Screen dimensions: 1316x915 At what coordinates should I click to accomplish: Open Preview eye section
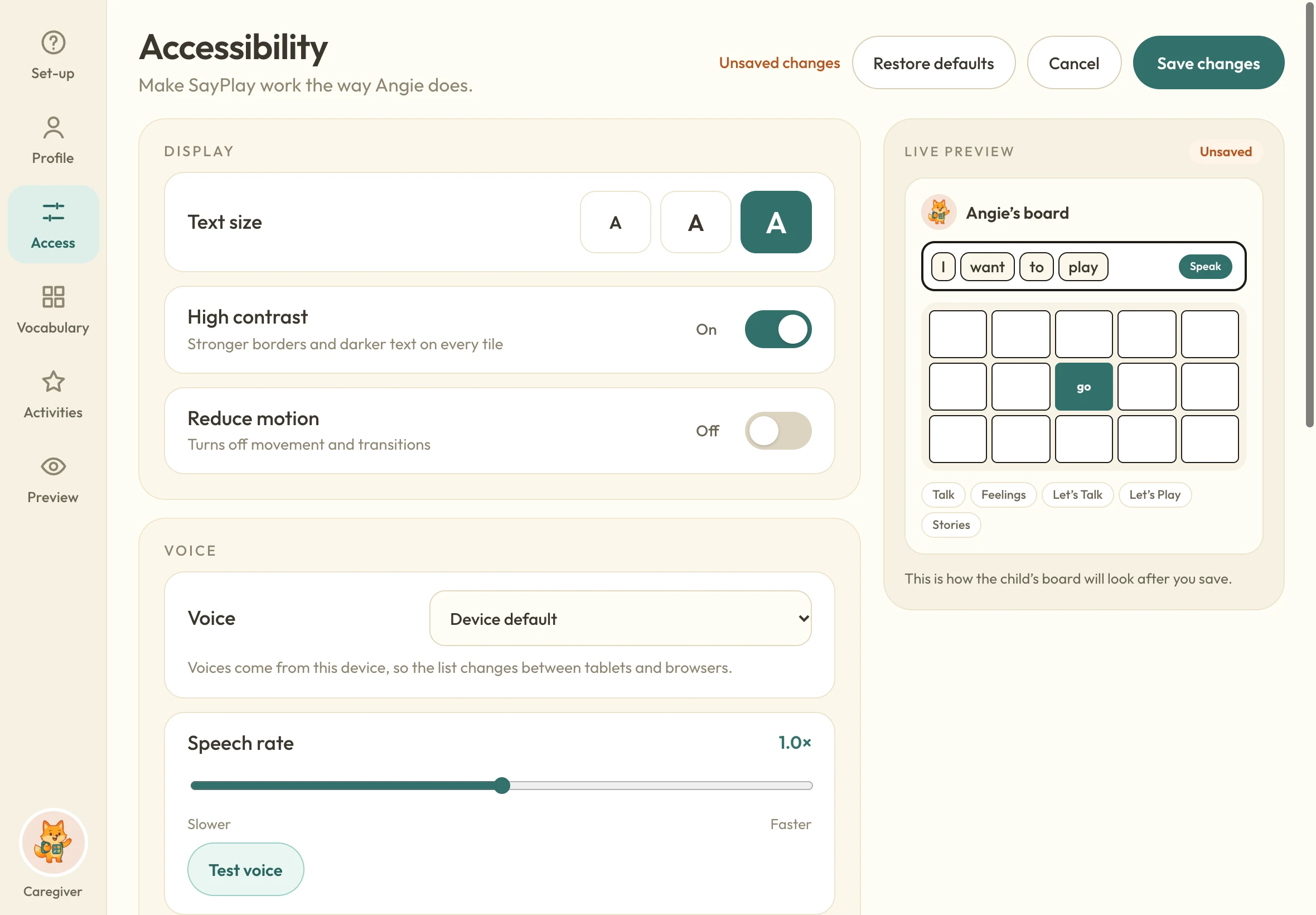click(54, 479)
